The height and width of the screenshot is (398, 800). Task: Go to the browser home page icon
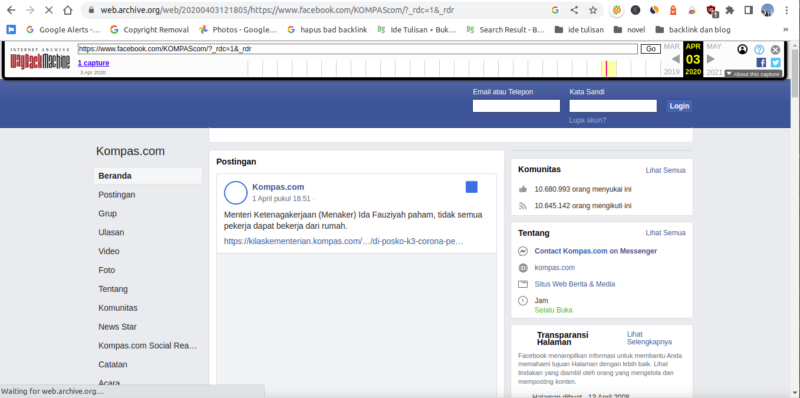tap(67, 10)
